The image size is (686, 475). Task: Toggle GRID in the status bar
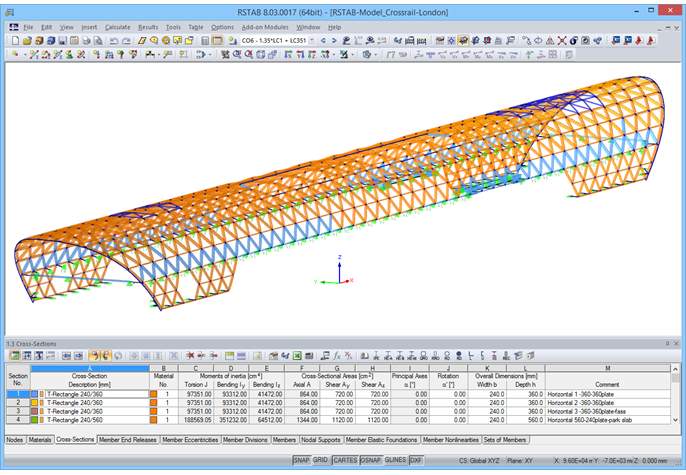(320, 460)
